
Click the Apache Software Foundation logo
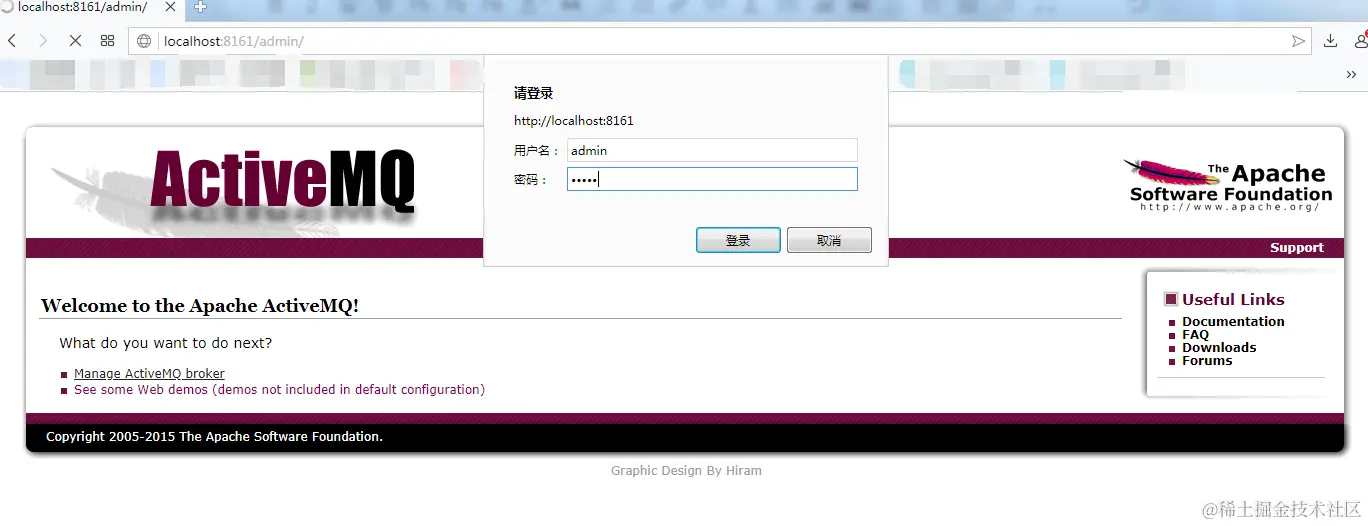[1230, 185]
